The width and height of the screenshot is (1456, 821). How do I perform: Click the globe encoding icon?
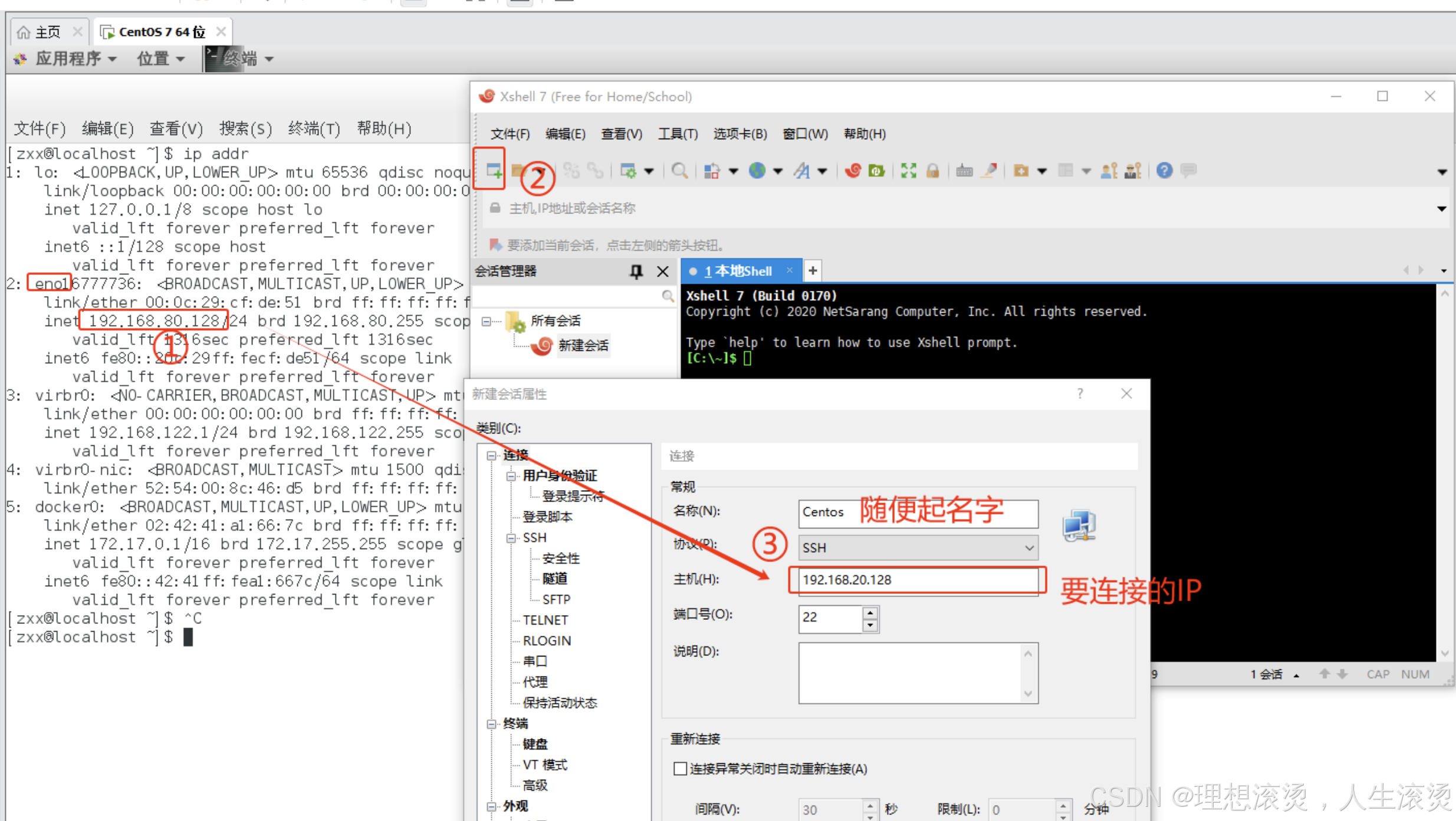757,171
